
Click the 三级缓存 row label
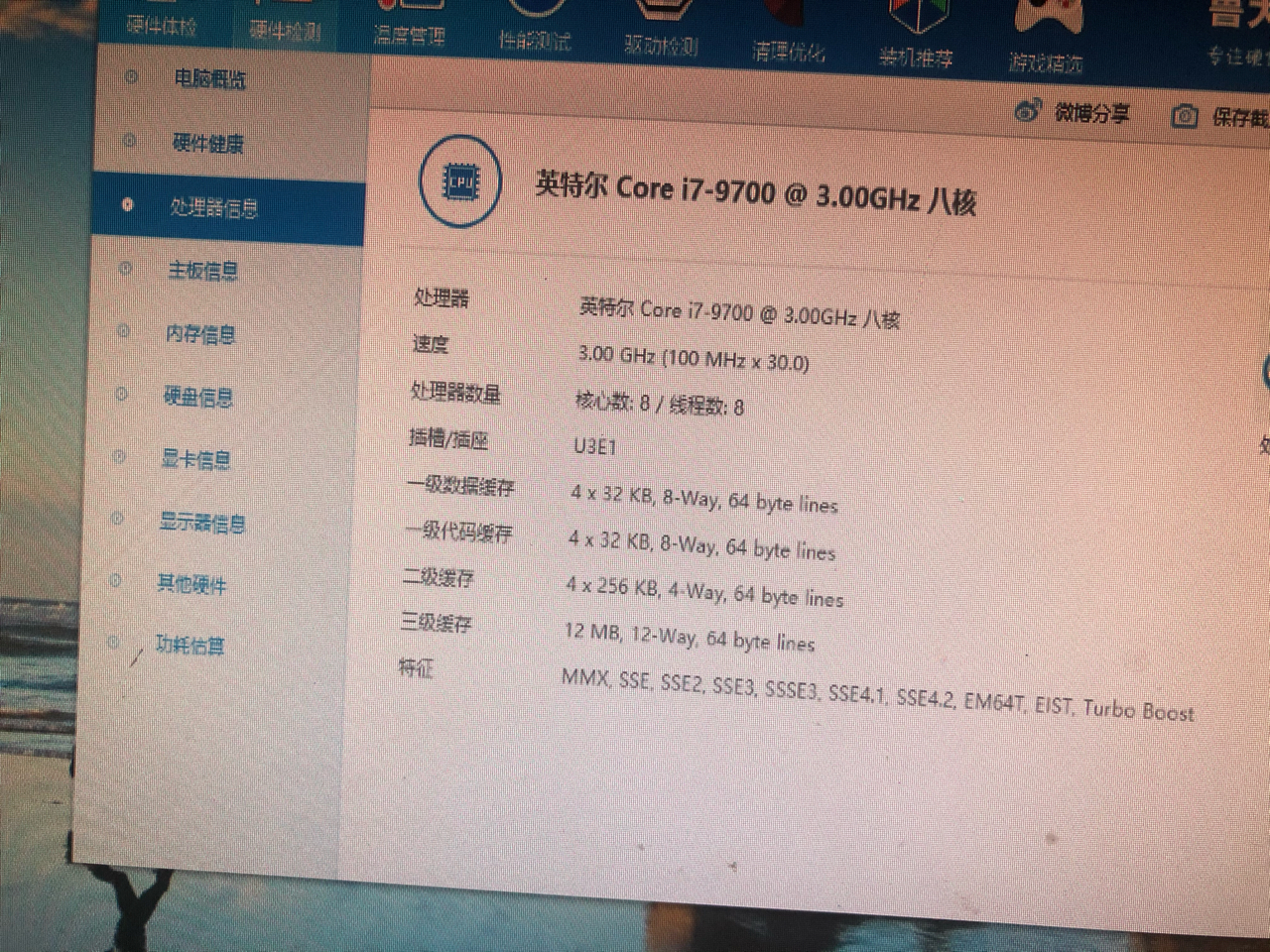(436, 623)
